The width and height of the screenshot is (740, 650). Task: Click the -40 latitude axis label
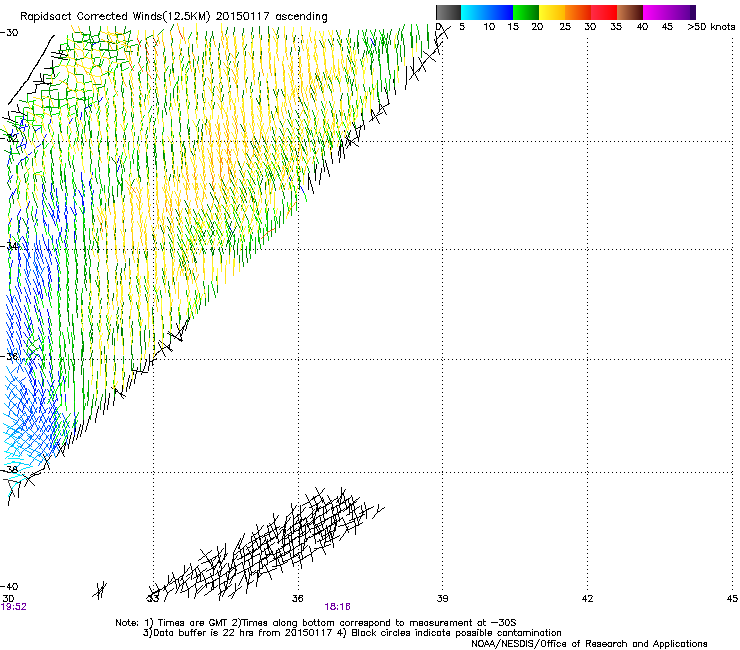(x=9, y=586)
